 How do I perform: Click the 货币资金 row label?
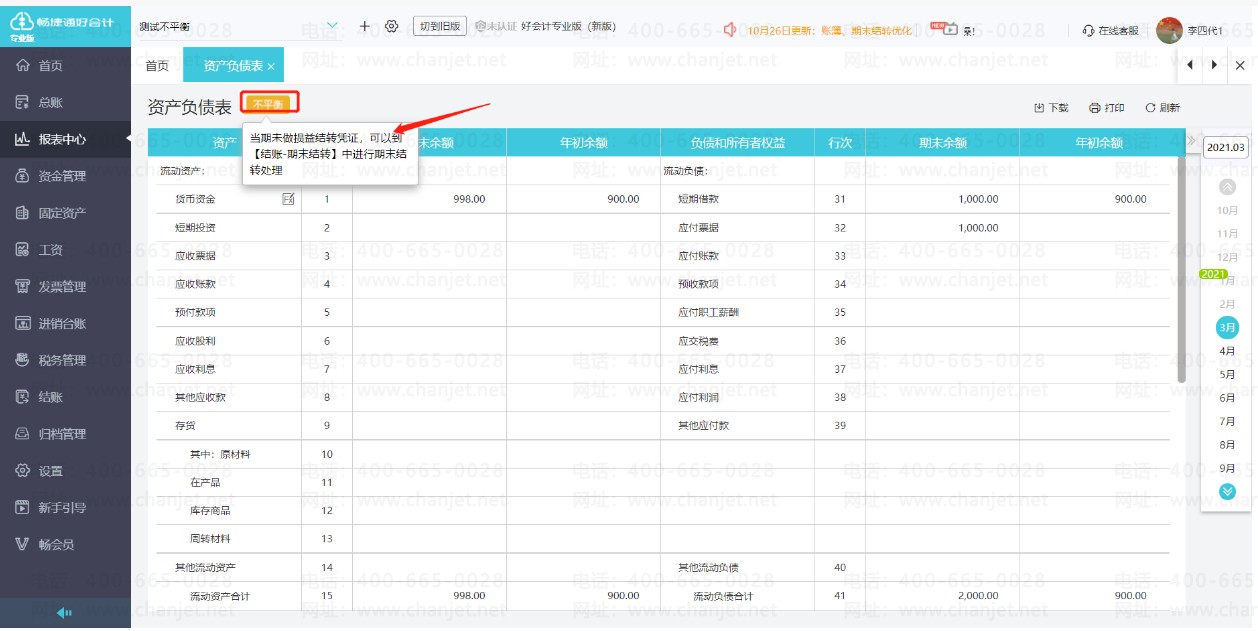(195, 199)
